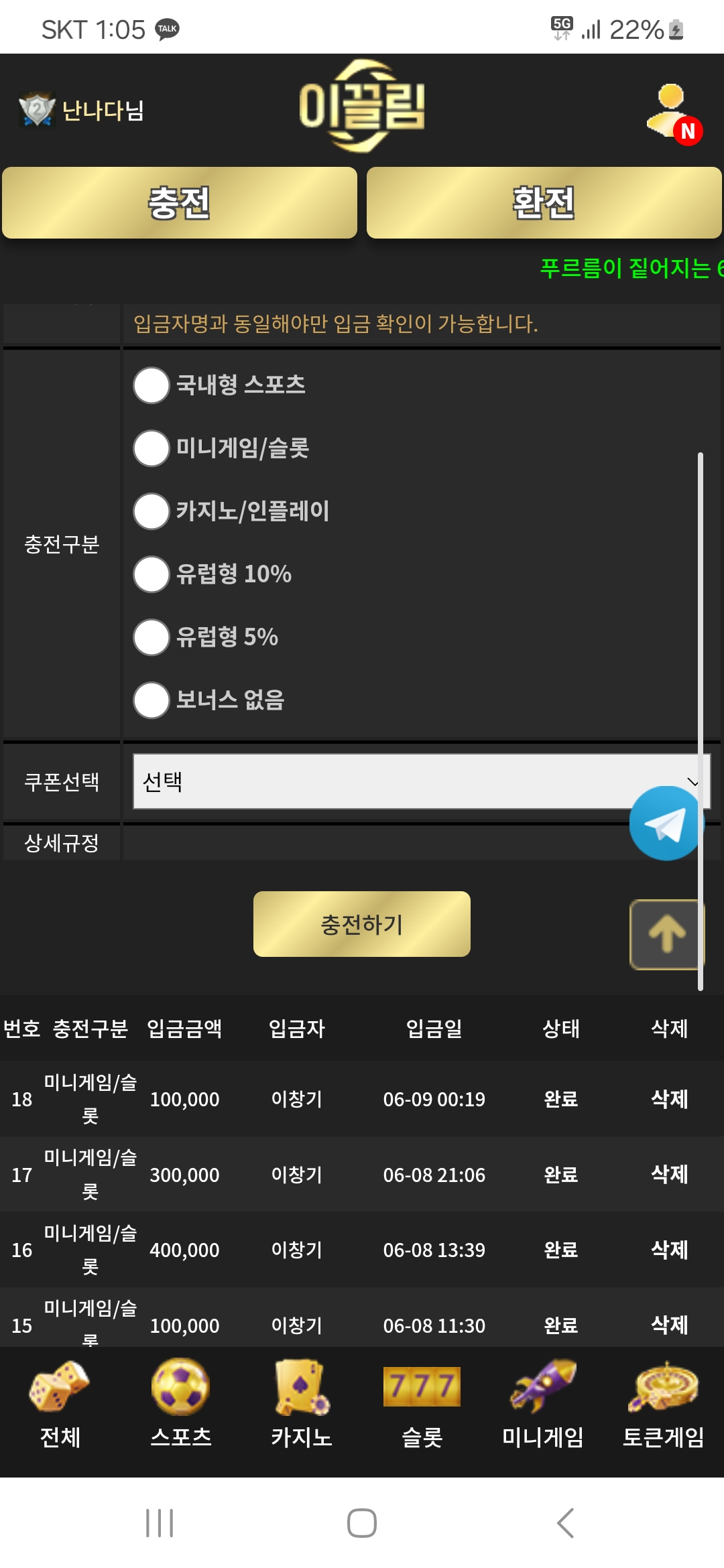Select the 유럽형 10% radio option

152,574
